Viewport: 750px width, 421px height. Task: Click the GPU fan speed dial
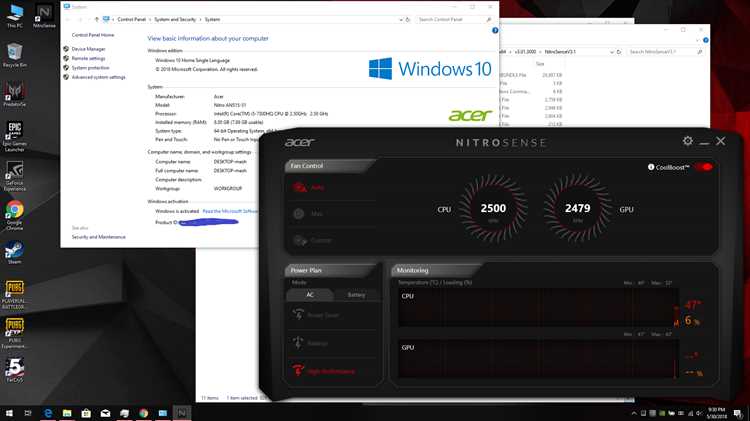(578, 208)
